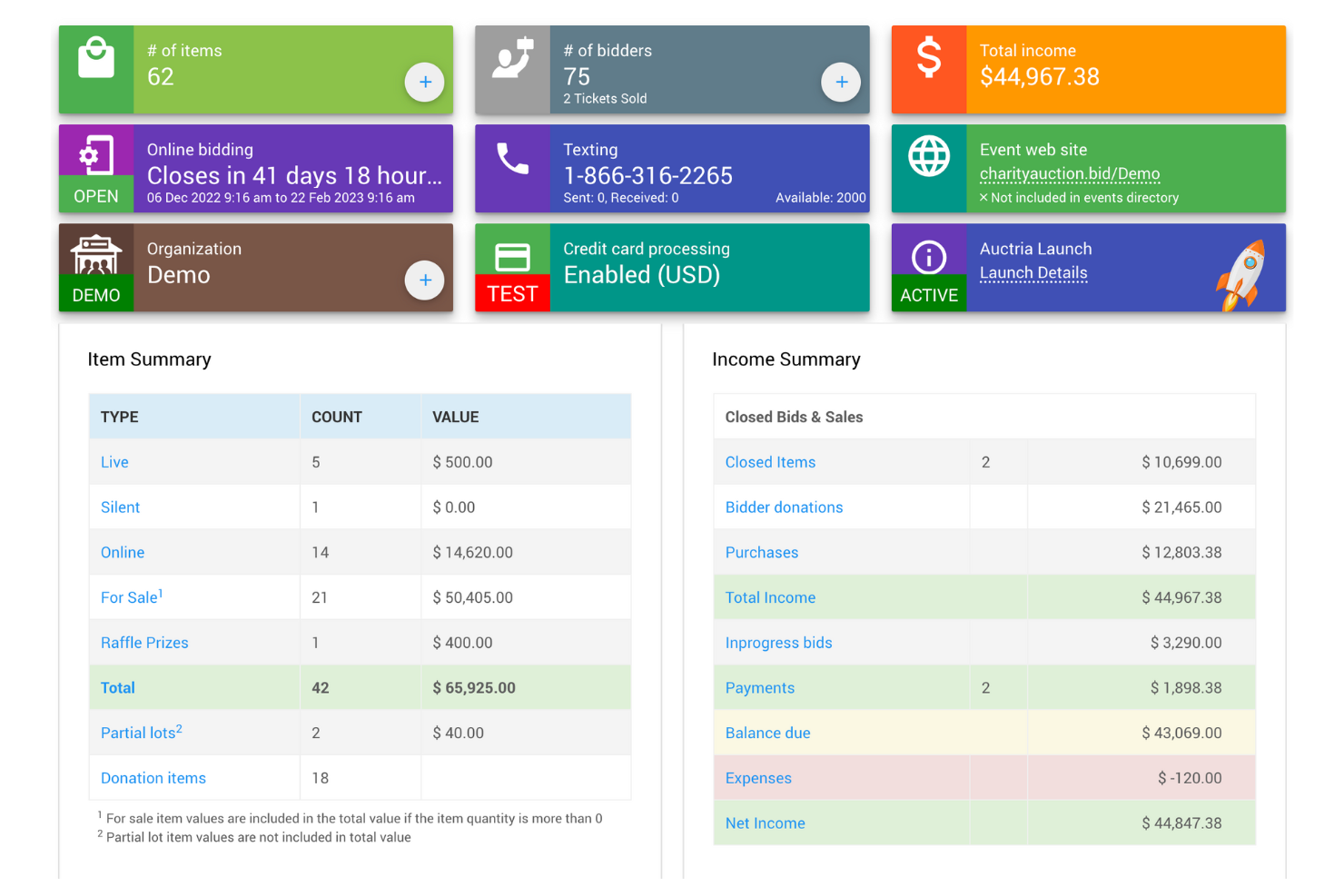Click the phone icon on the Texting tile
The height and width of the screenshot is (896, 1344).
[x=511, y=159]
